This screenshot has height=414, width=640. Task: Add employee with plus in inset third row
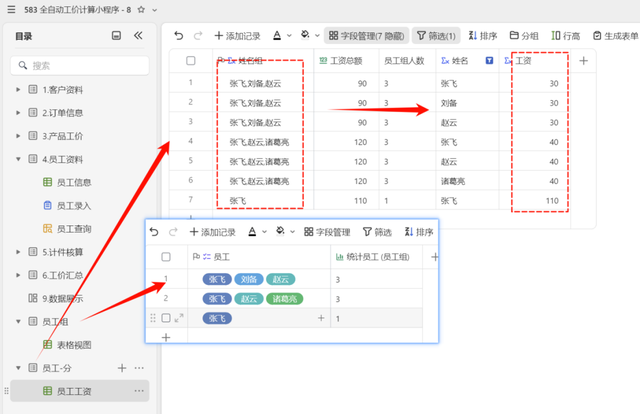click(321, 318)
